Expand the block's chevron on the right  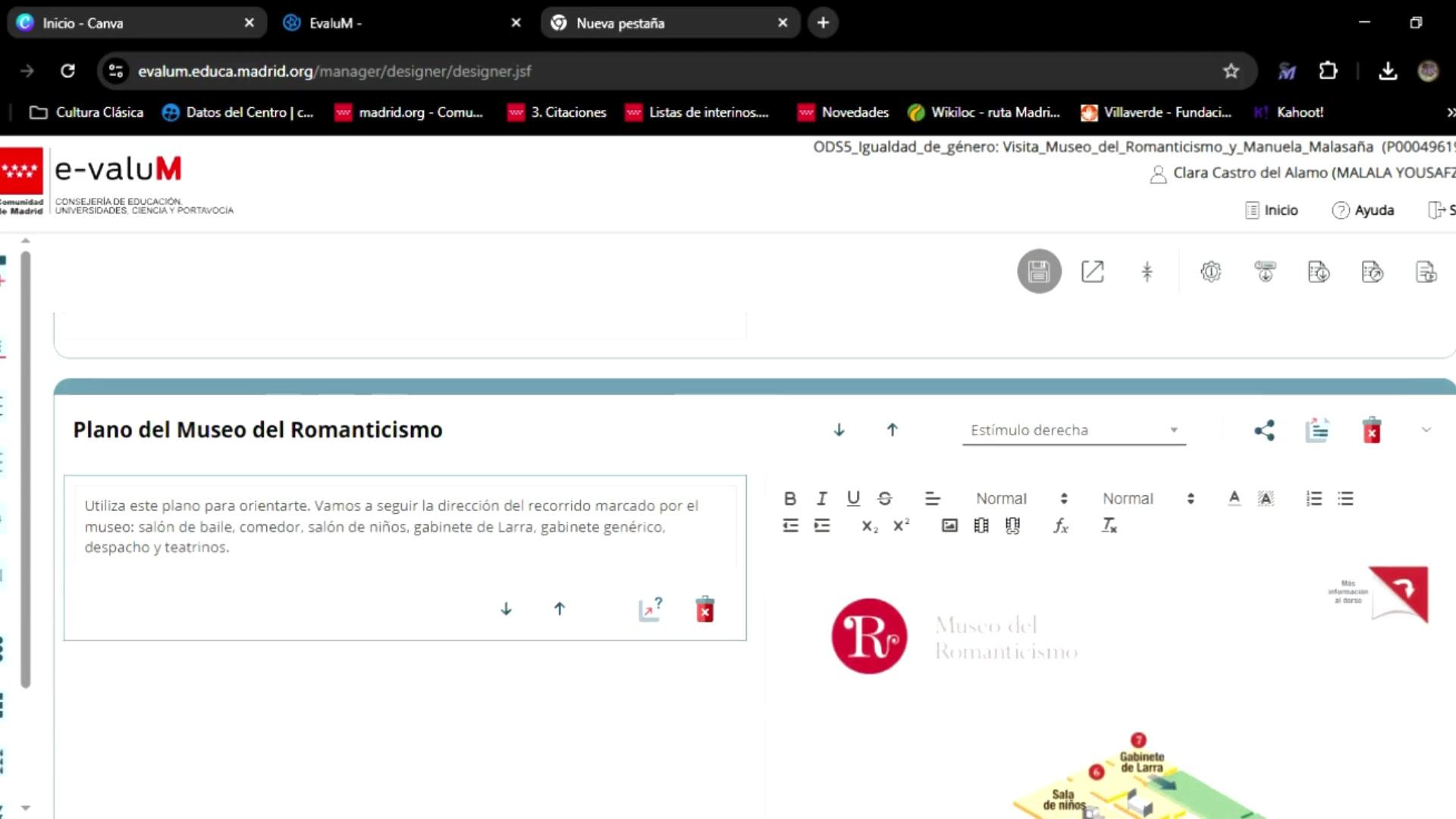pyautogui.click(x=1426, y=430)
